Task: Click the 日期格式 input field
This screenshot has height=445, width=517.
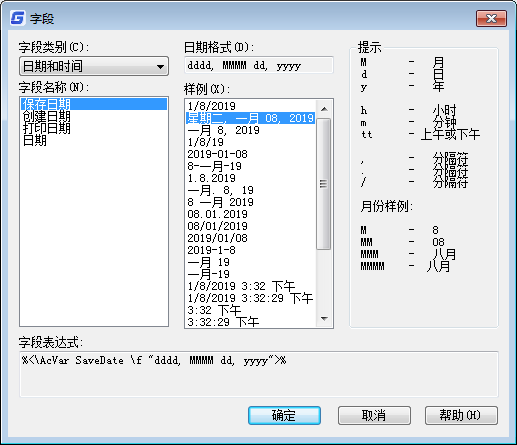Action: (x=259, y=65)
